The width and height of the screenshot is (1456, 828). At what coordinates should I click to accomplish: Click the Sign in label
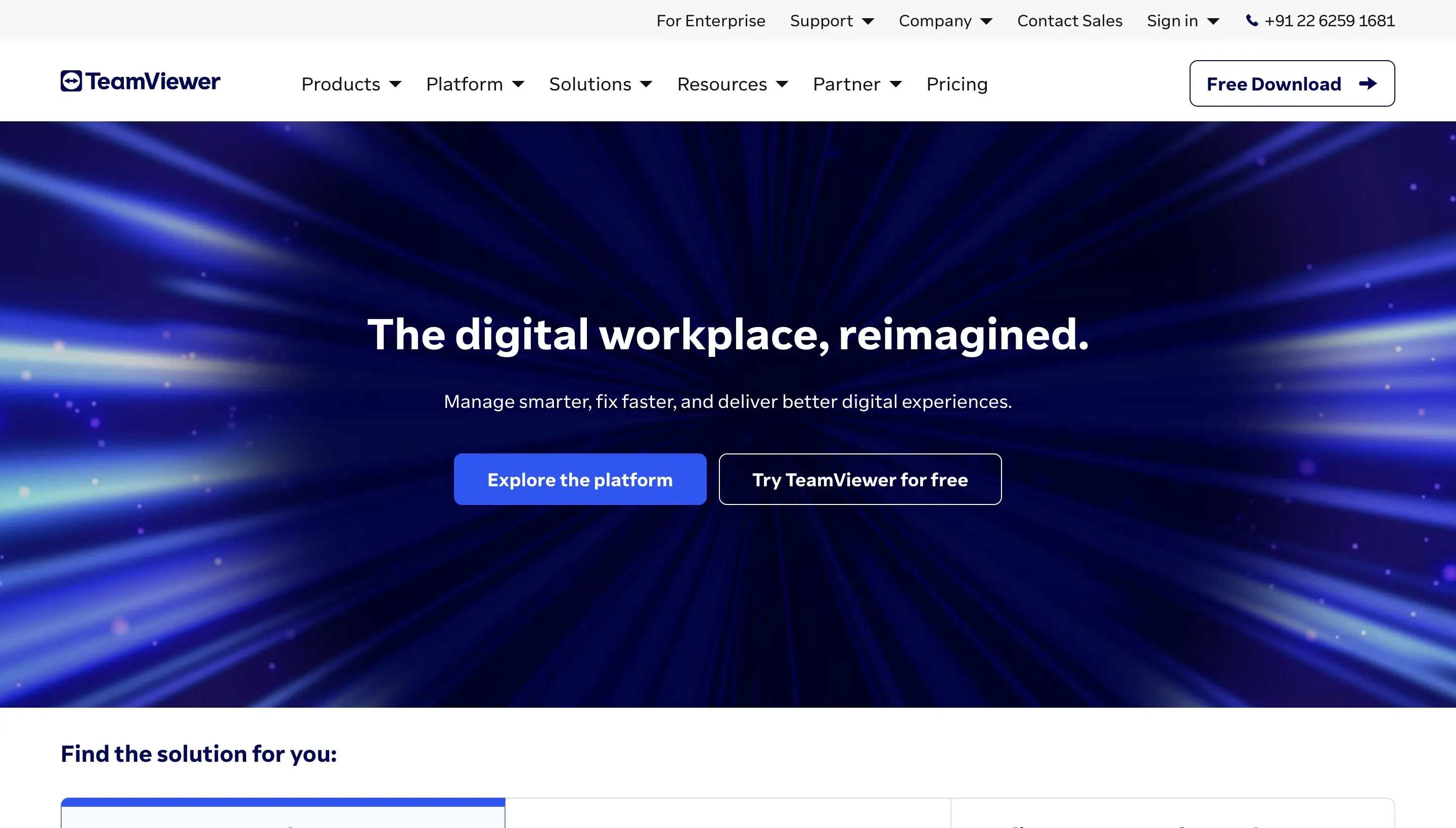(1172, 21)
